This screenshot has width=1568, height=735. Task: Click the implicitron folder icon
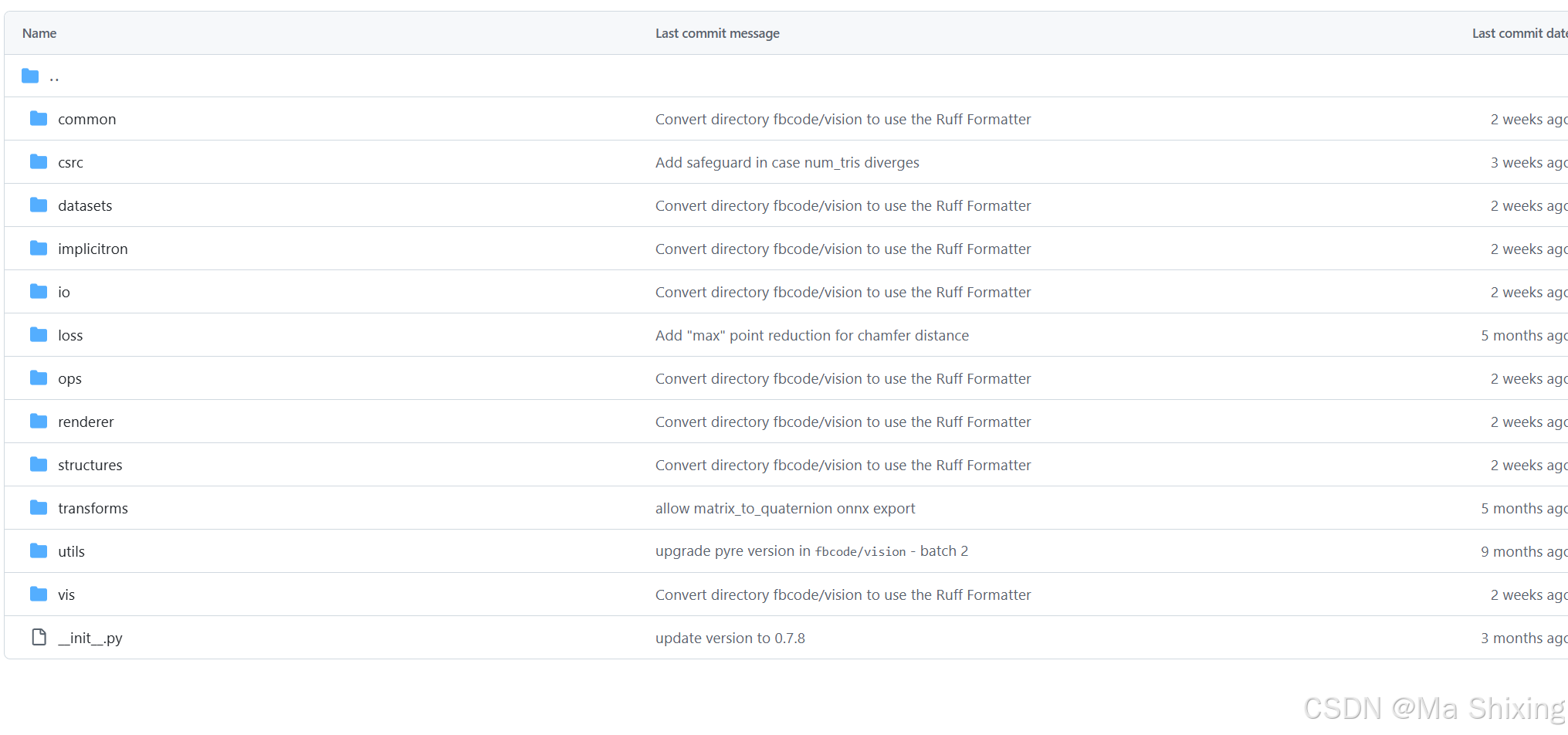(x=39, y=248)
